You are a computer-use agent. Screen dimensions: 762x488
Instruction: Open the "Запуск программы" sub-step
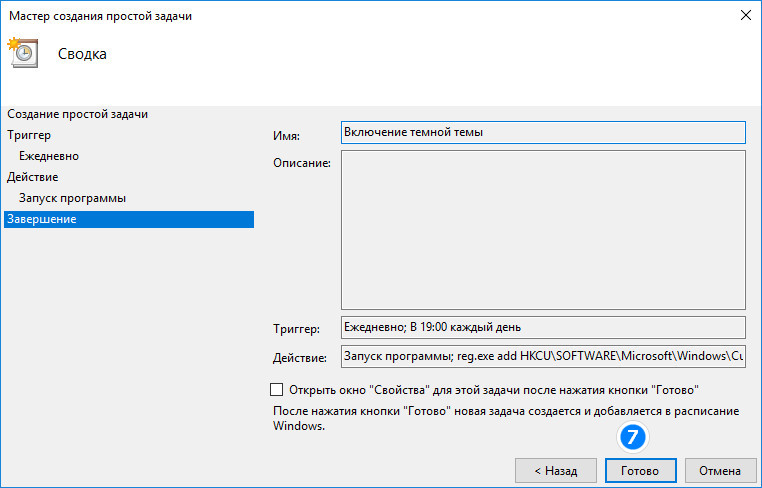pyautogui.click(x=72, y=198)
